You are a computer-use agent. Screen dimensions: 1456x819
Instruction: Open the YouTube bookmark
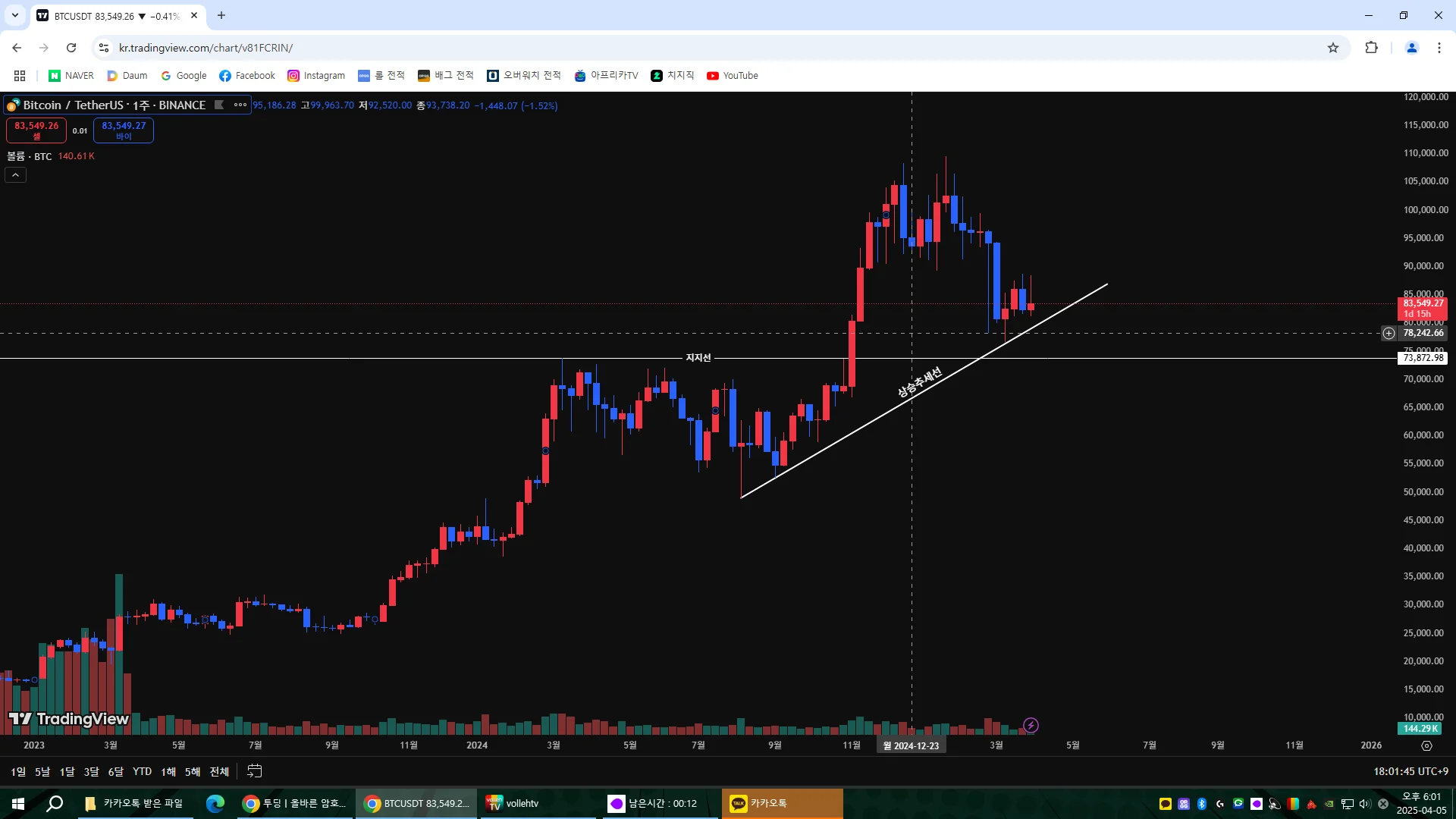tap(732, 76)
